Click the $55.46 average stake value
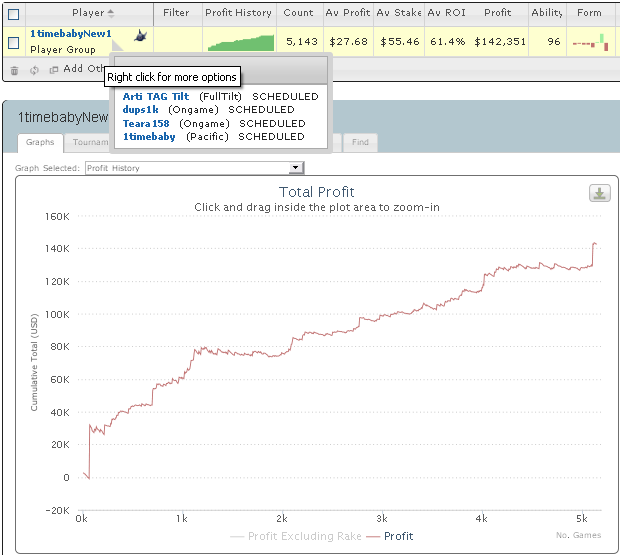The image size is (620, 558). (399, 42)
